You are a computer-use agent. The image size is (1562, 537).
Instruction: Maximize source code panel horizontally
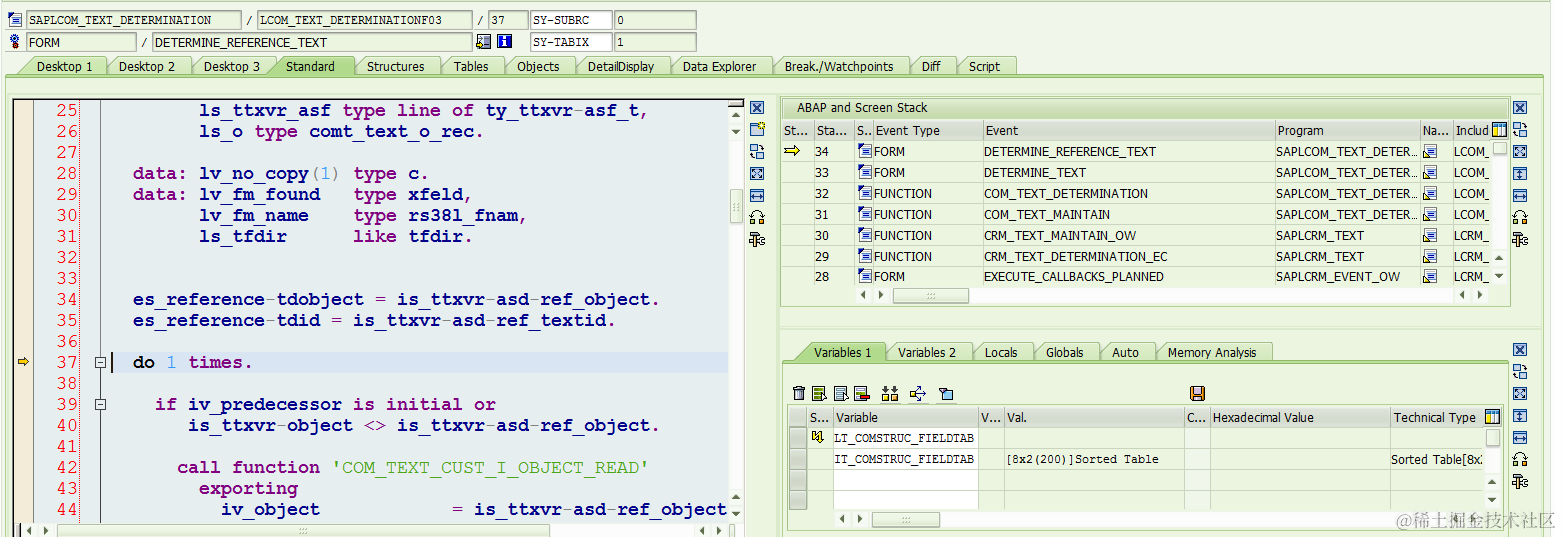(757, 196)
